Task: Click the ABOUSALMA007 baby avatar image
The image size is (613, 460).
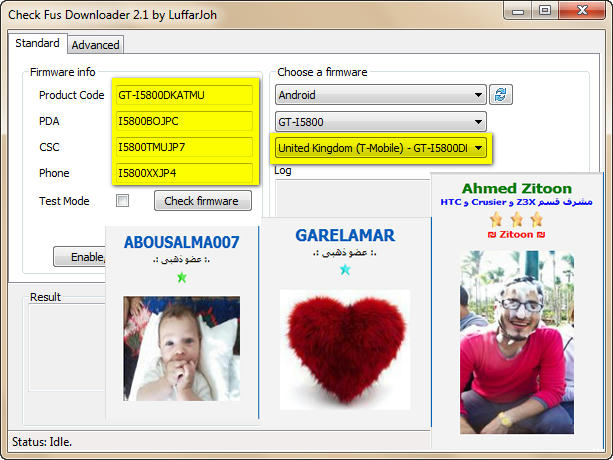Action: 182,349
